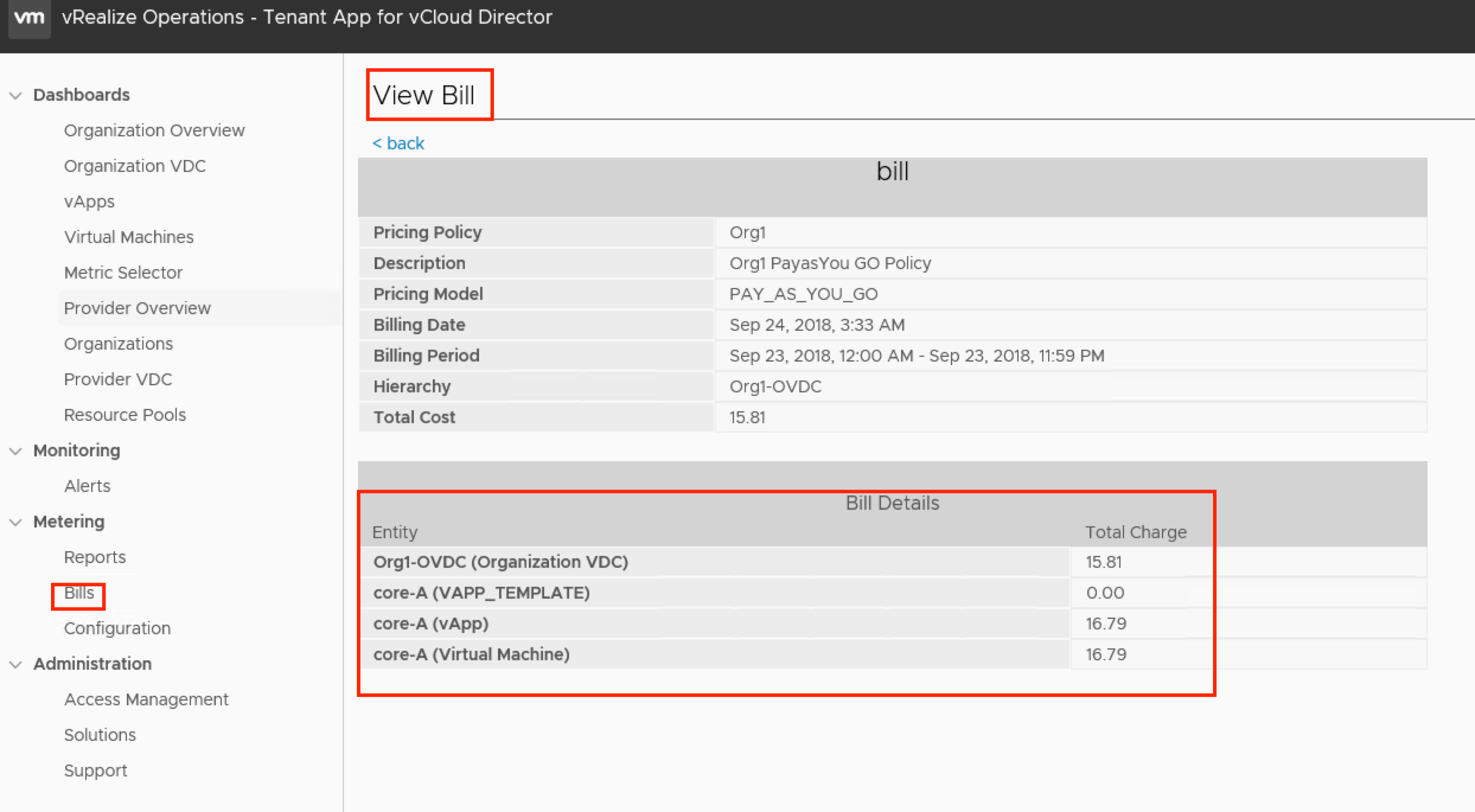Open Metering Configuration page
1475x812 pixels.
(x=117, y=628)
